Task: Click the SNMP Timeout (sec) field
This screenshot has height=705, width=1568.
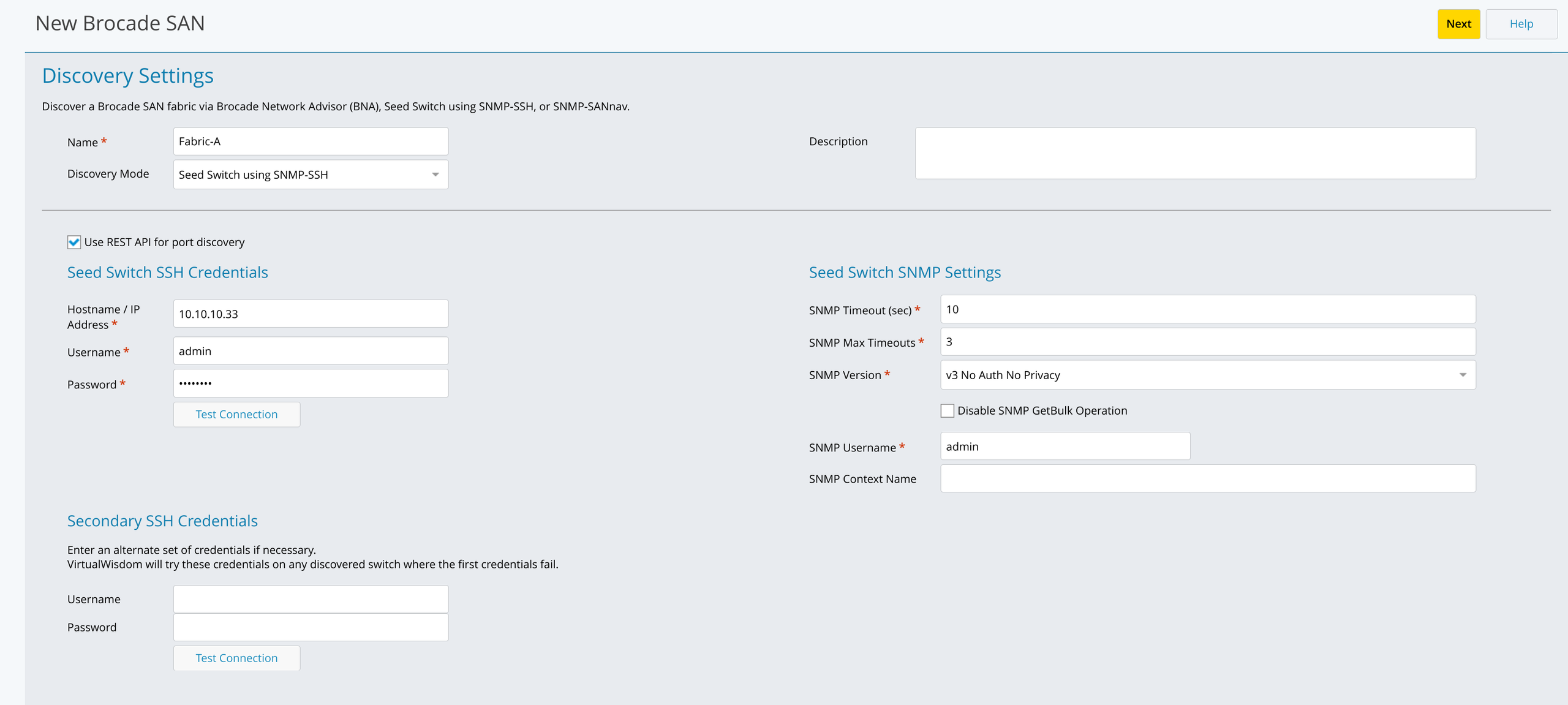Action: pyautogui.click(x=1208, y=309)
